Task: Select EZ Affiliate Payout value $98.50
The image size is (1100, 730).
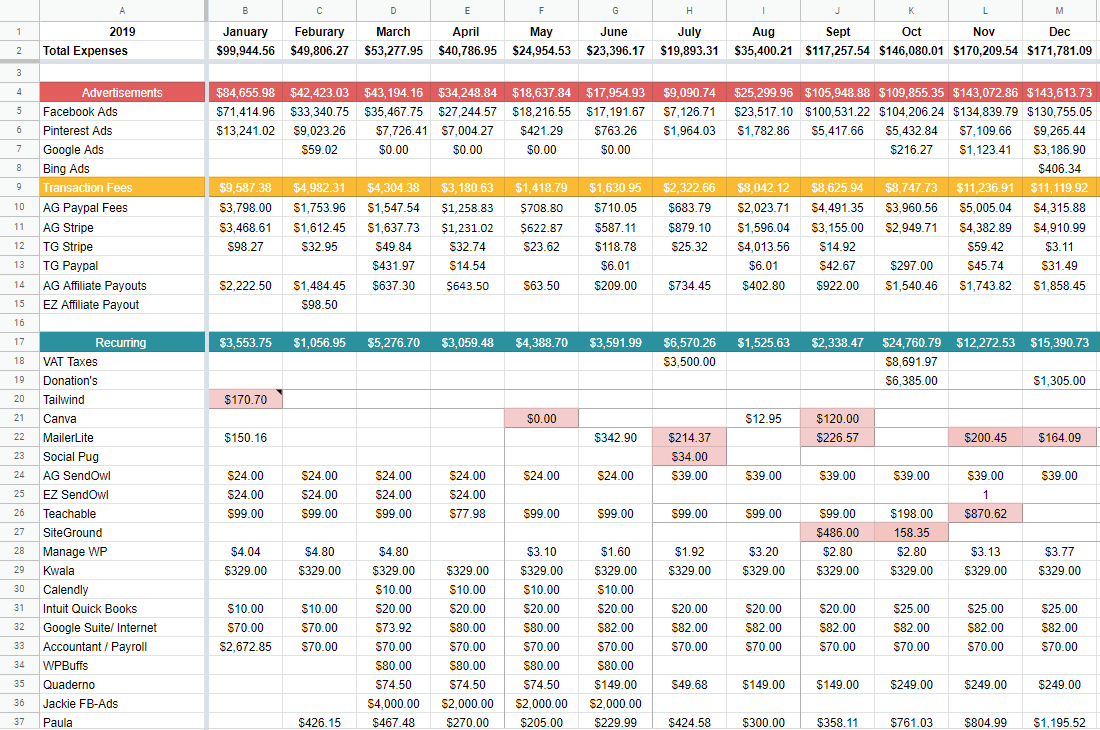Action: (319, 304)
